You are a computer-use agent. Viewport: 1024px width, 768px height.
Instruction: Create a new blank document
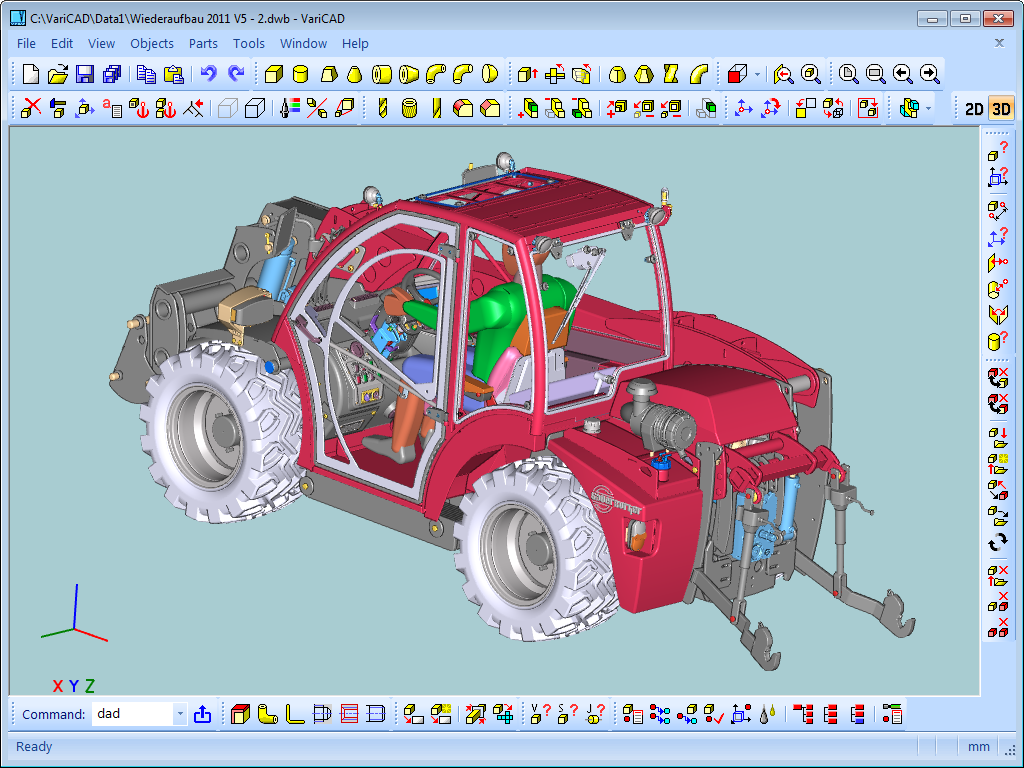(x=31, y=74)
